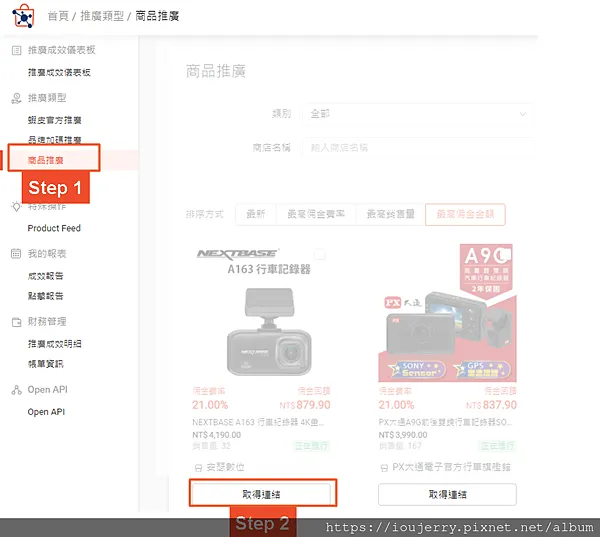Sort products by 最高佣金金額

click(x=465, y=214)
